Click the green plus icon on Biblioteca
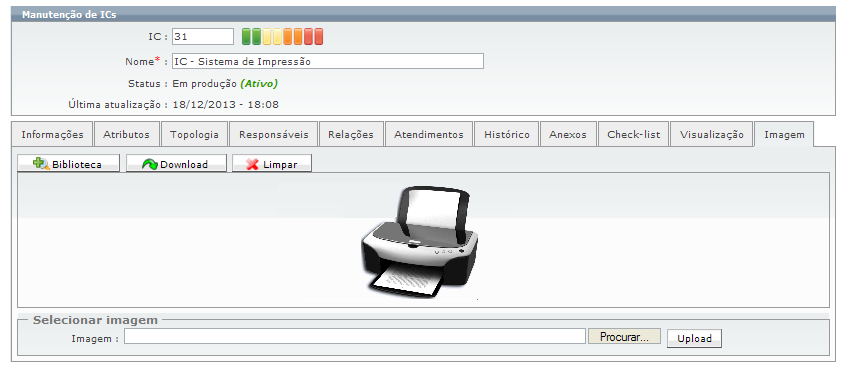Viewport: 844px width, 366px height. pos(41,164)
